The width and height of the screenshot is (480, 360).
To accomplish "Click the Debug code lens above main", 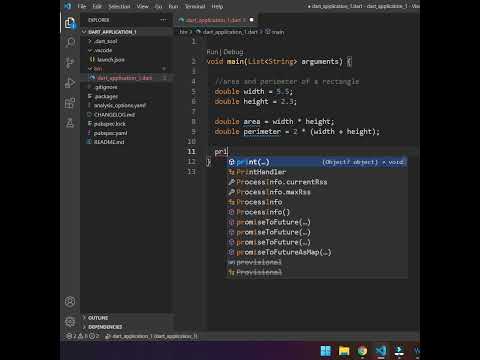I will click(233, 52).
